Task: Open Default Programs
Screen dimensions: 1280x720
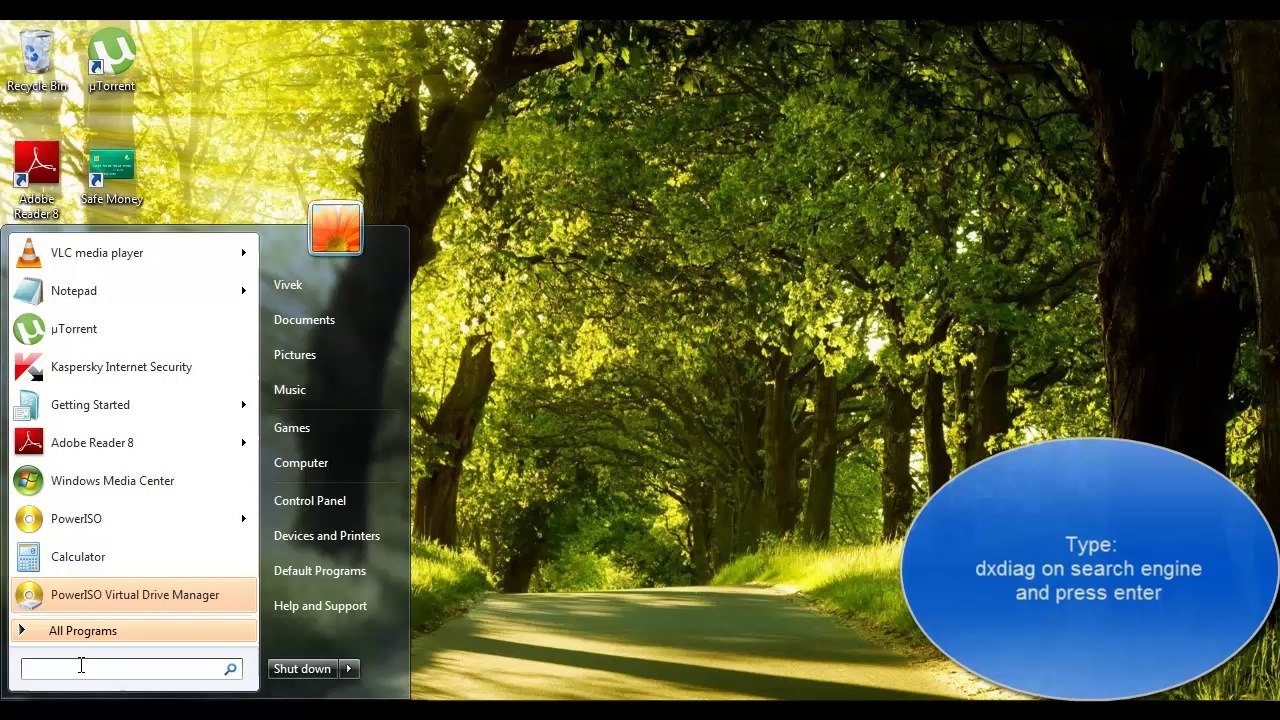Action: coord(320,571)
